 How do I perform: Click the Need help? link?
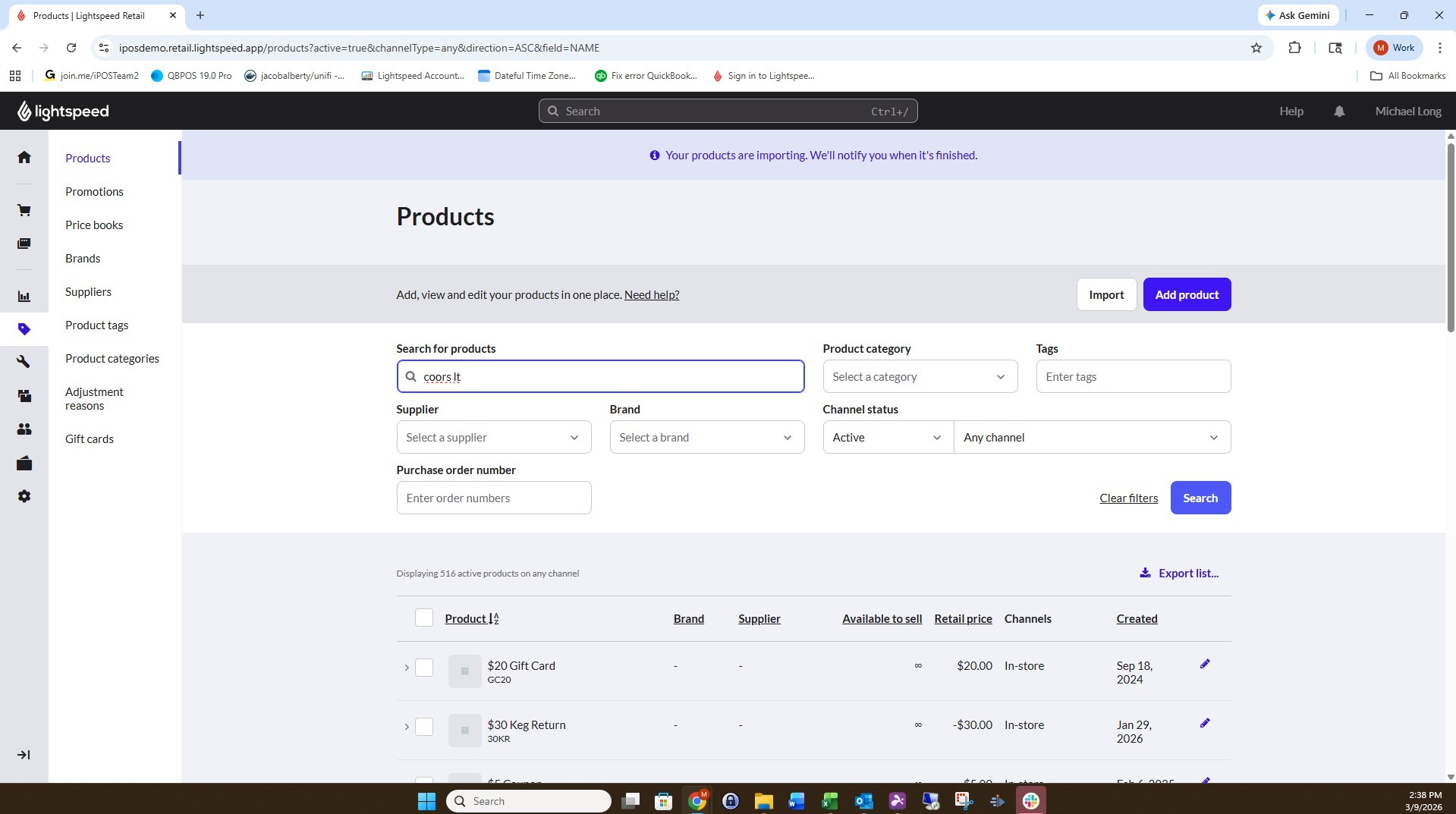tap(652, 294)
